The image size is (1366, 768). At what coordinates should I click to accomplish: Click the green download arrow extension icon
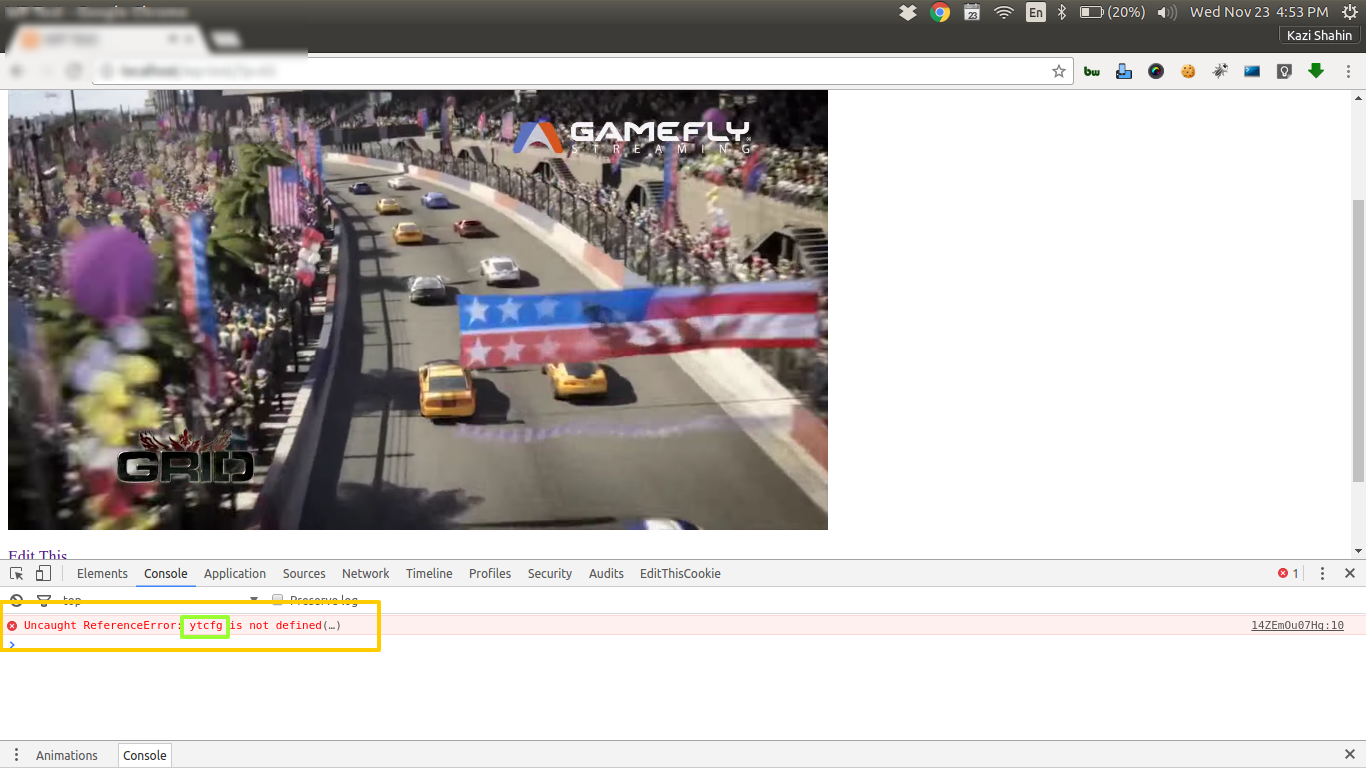coord(1316,71)
